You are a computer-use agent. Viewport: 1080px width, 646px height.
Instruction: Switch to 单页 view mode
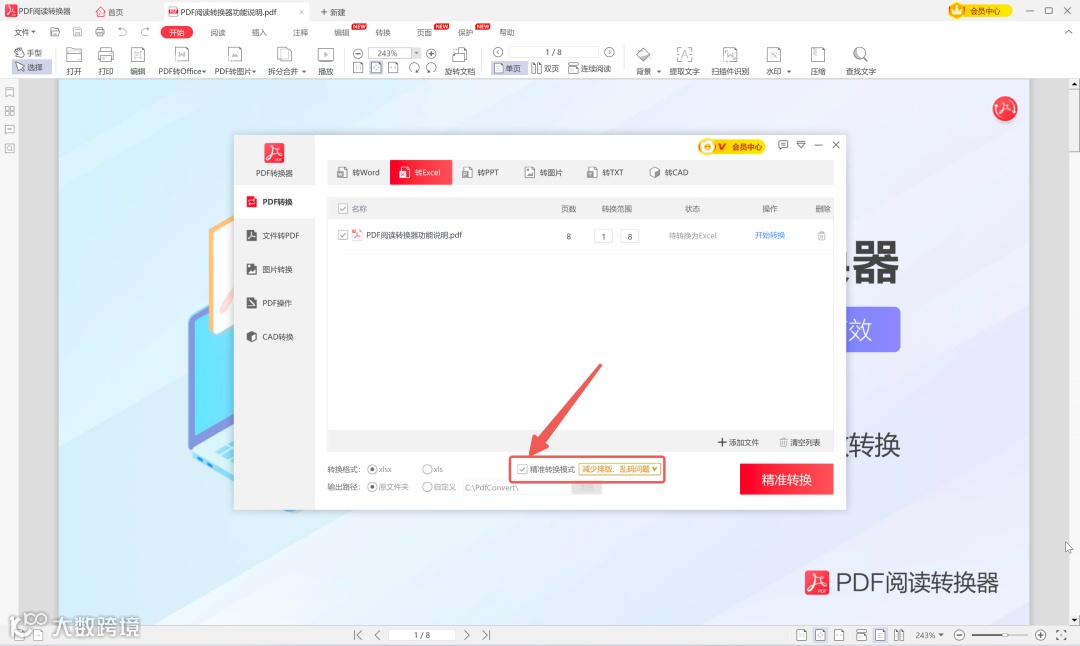pyautogui.click(x=508, y=68)
